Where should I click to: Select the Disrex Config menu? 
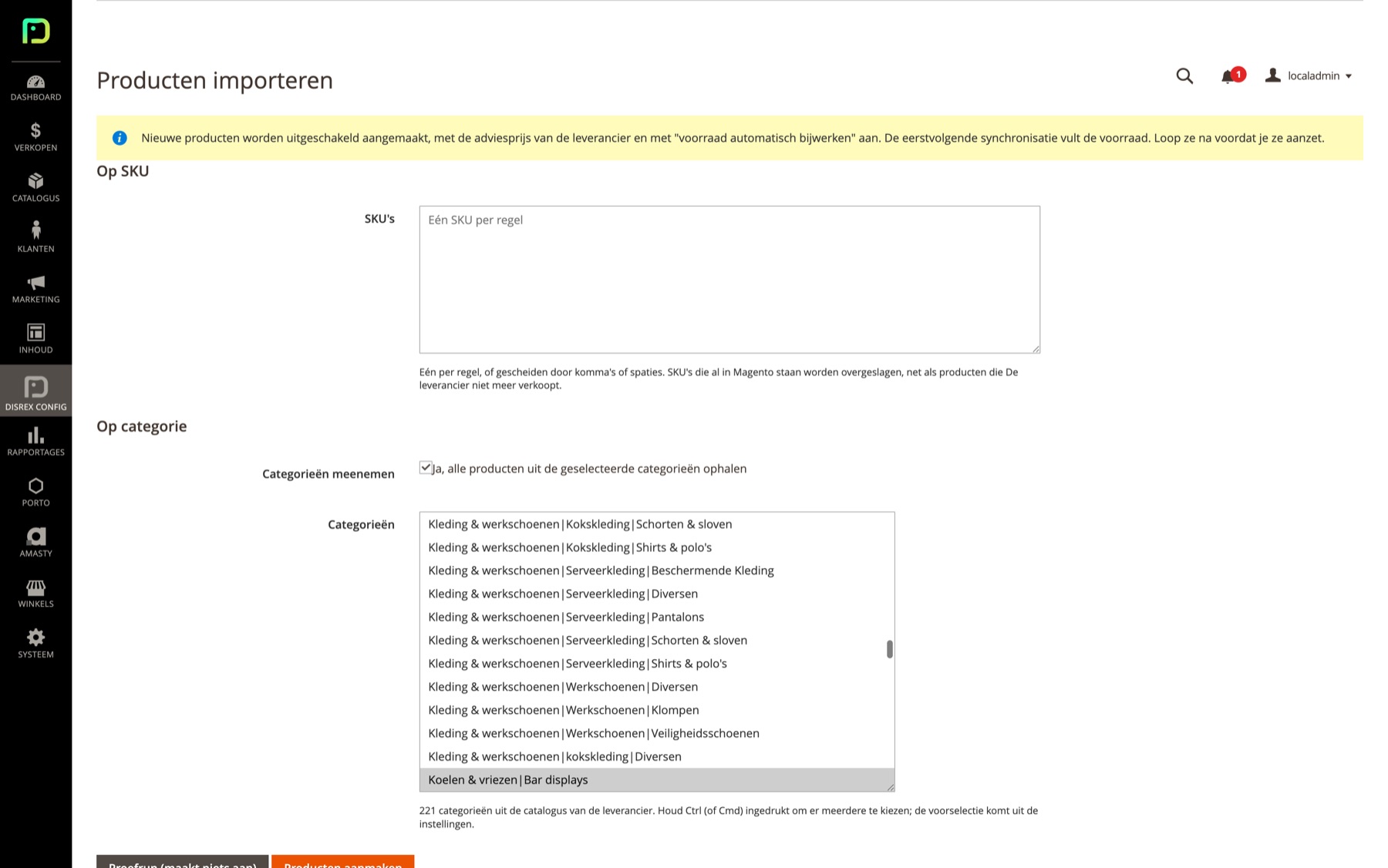[x=35, y=391]
